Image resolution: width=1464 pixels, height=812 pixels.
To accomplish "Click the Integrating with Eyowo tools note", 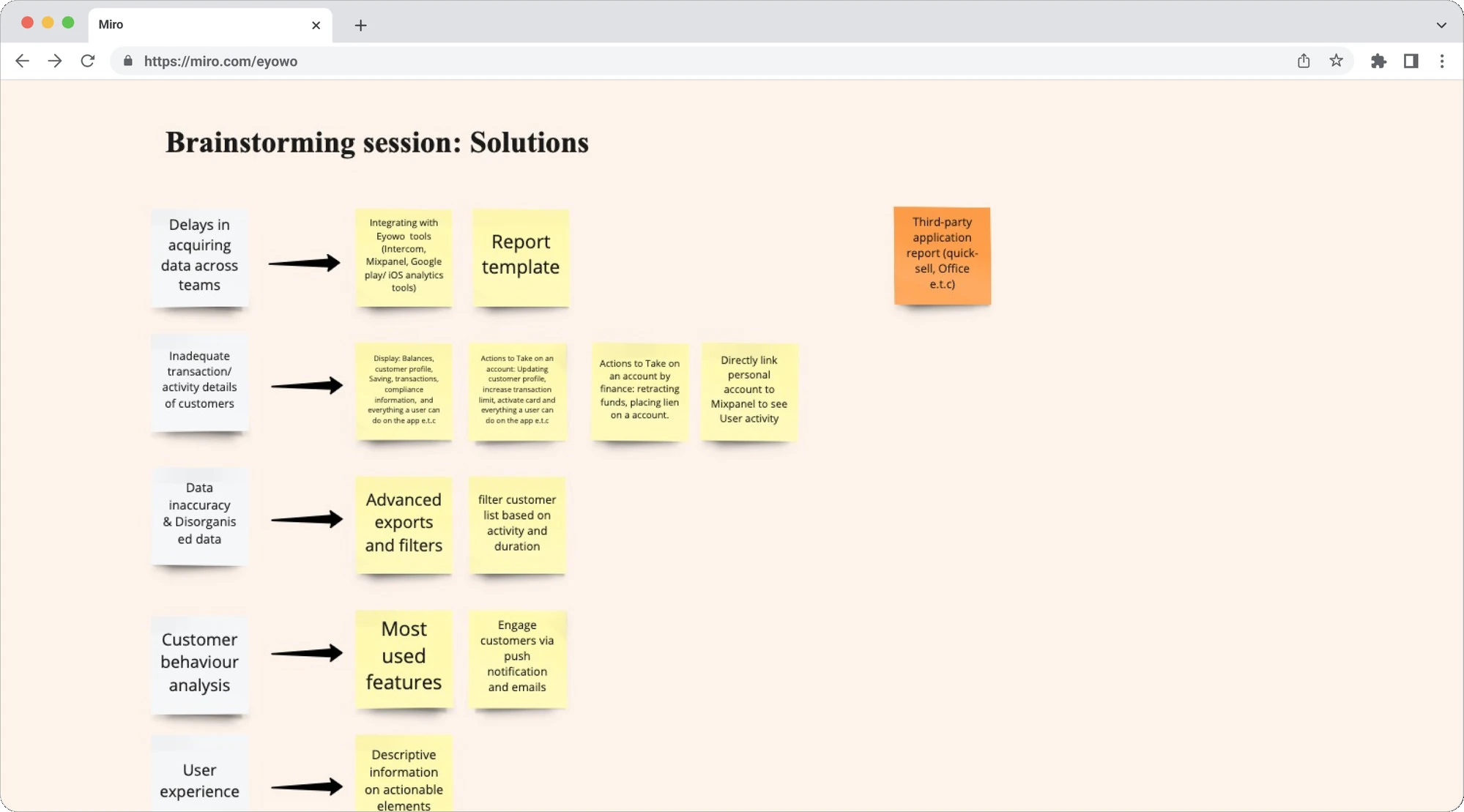I will [x=404, y=258].
